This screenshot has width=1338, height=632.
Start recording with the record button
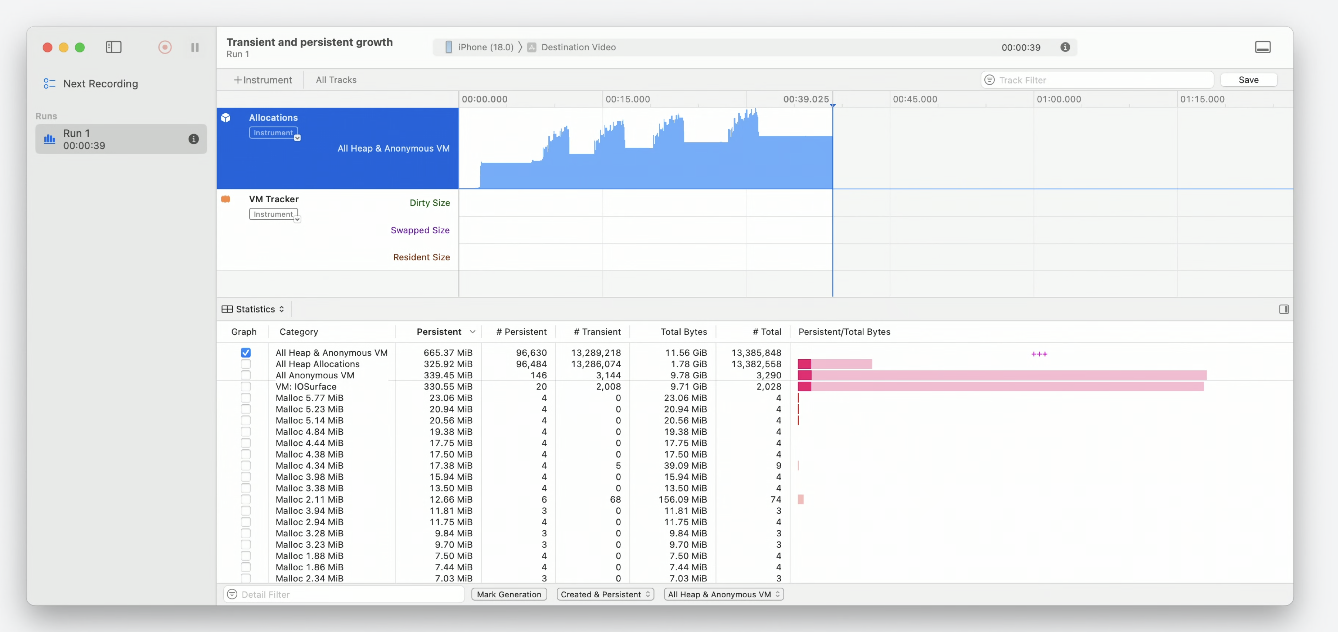point(165,47)
